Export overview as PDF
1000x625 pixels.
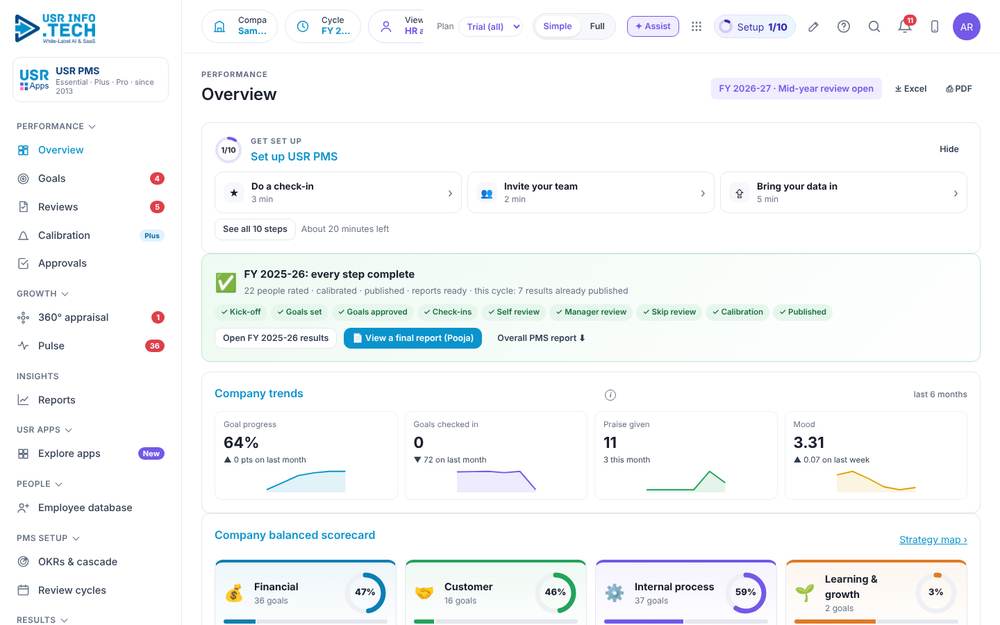[x=959, y=89]
